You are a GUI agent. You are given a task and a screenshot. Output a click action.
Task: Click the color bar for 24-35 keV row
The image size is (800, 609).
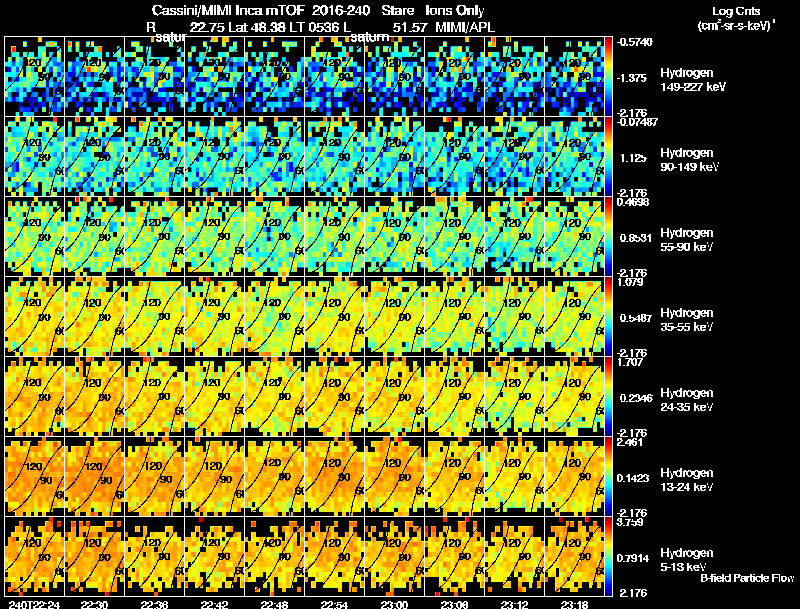608,397
